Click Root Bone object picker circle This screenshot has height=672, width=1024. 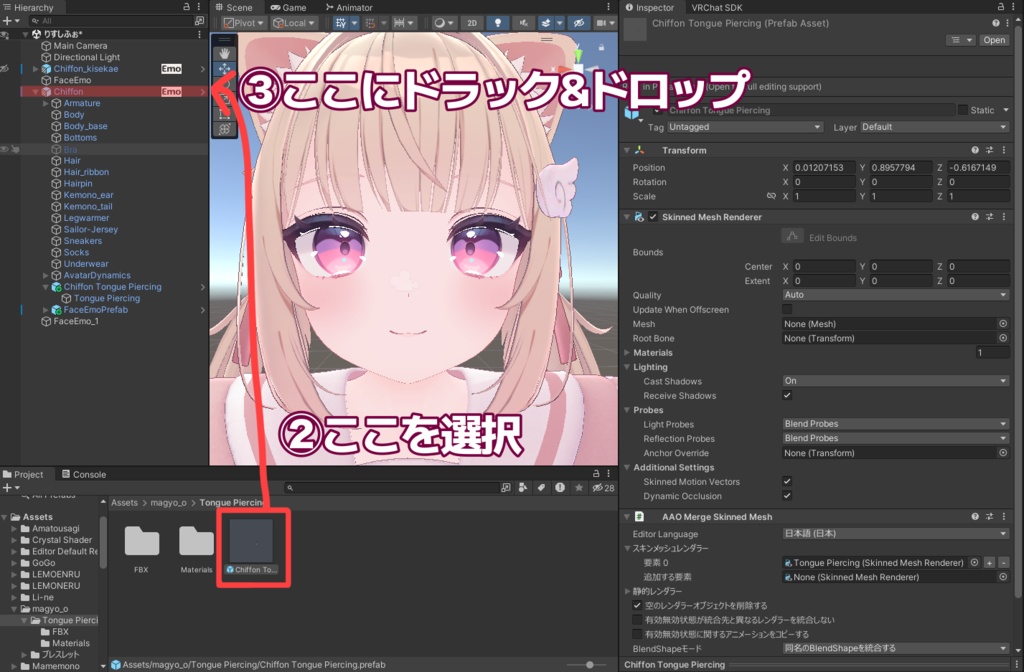(x=1002, y=338)
